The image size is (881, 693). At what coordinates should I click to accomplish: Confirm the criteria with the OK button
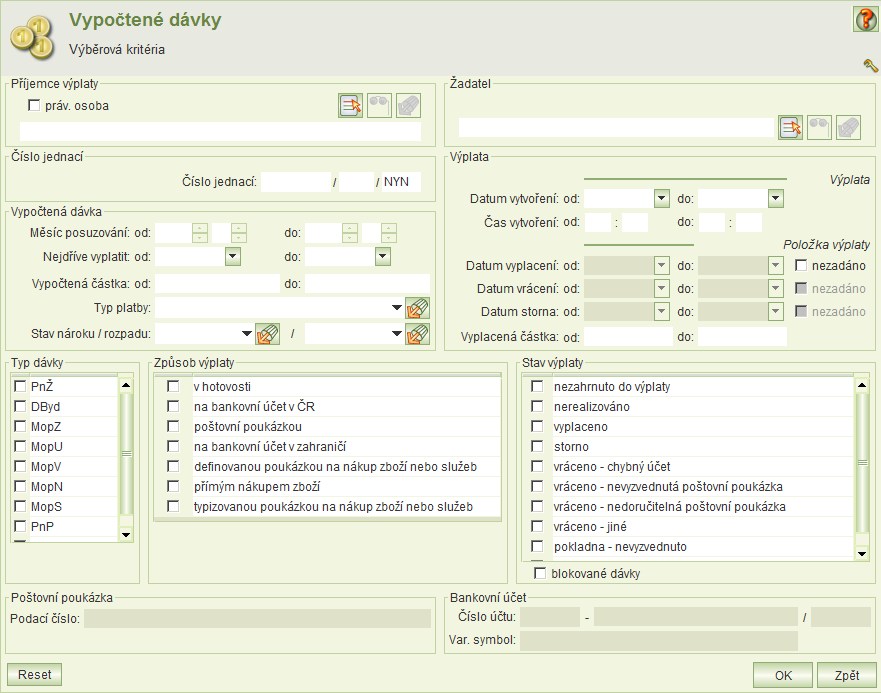pyautogui.click(x=783, y=675)
